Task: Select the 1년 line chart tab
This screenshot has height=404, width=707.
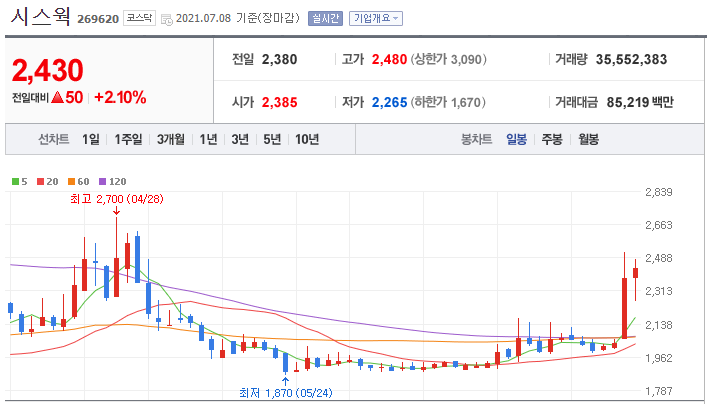Action: tap(208, 139)
